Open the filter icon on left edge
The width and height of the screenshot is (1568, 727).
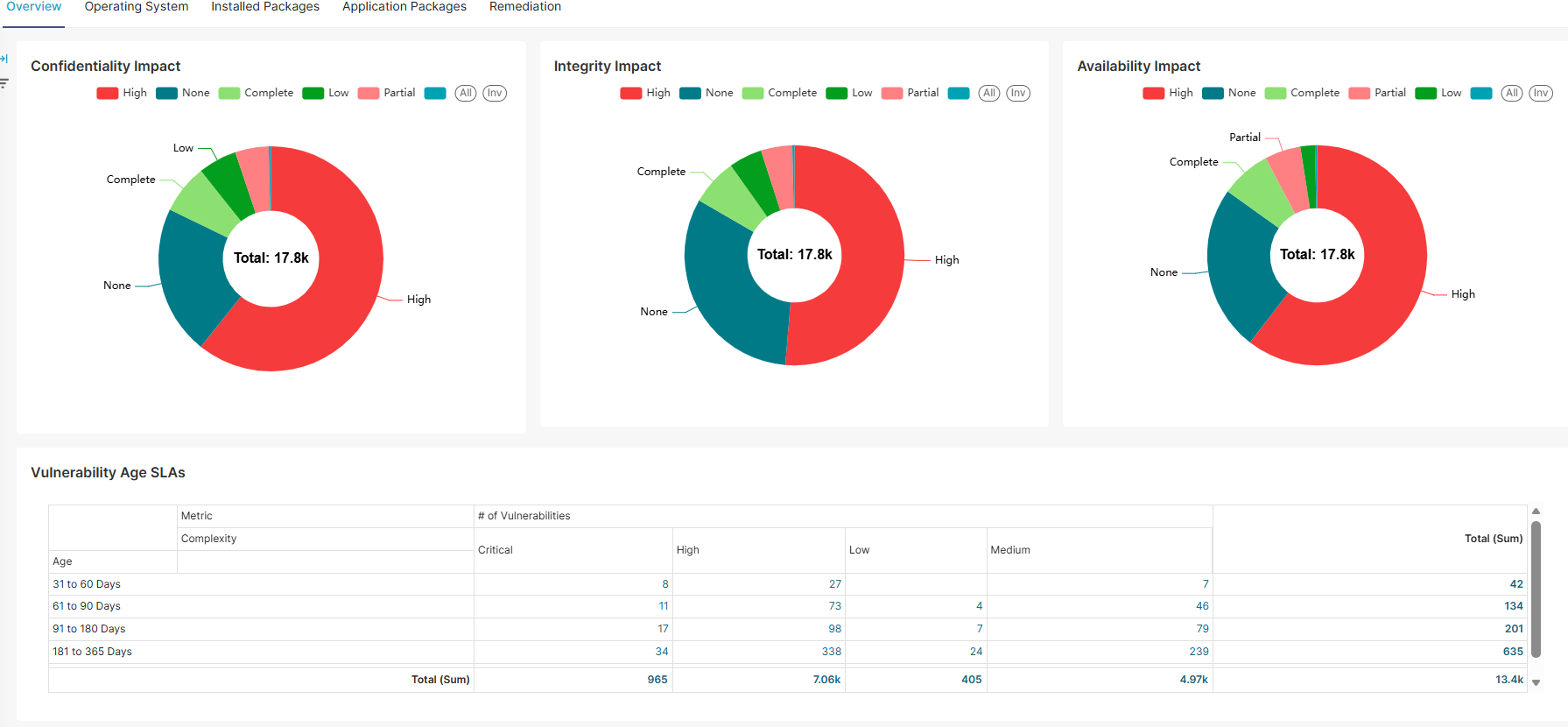[4, 83]
